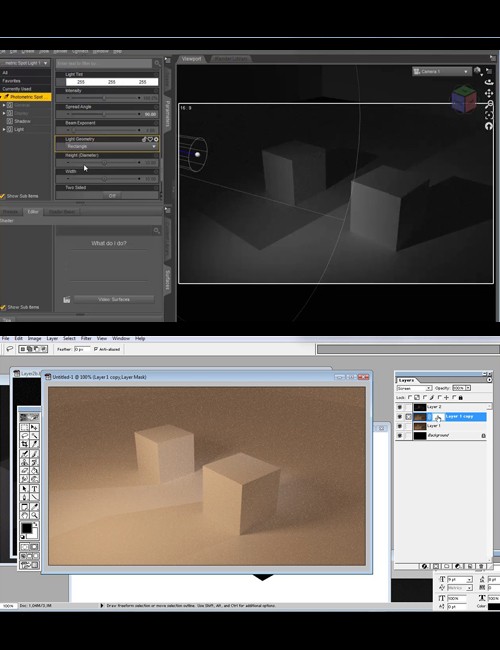Click the Light Geometry favorite heart icon
The image size is (500, 650).
(x=150, y=139)
